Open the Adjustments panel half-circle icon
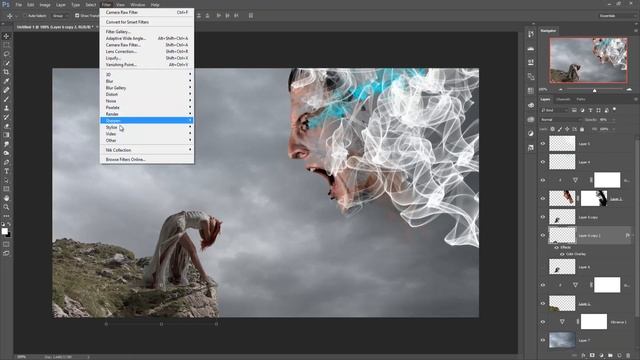 coord(531,133)
